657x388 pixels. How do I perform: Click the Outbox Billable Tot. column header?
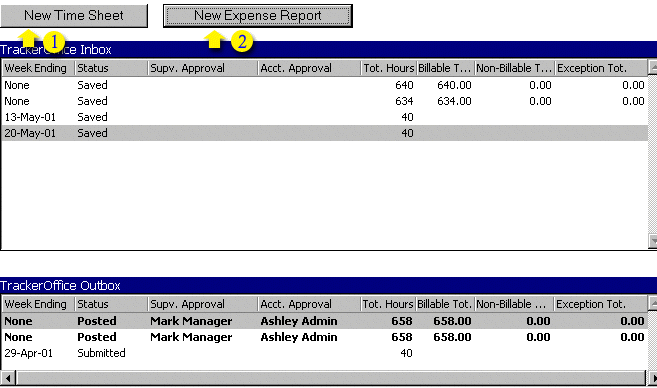click(445, 304)
